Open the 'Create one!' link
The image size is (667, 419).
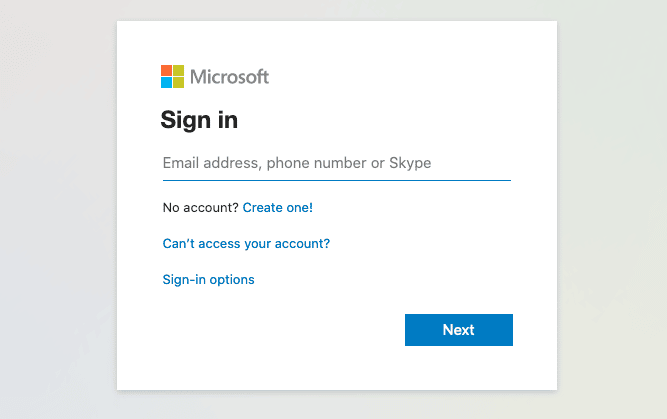(277, 207)
